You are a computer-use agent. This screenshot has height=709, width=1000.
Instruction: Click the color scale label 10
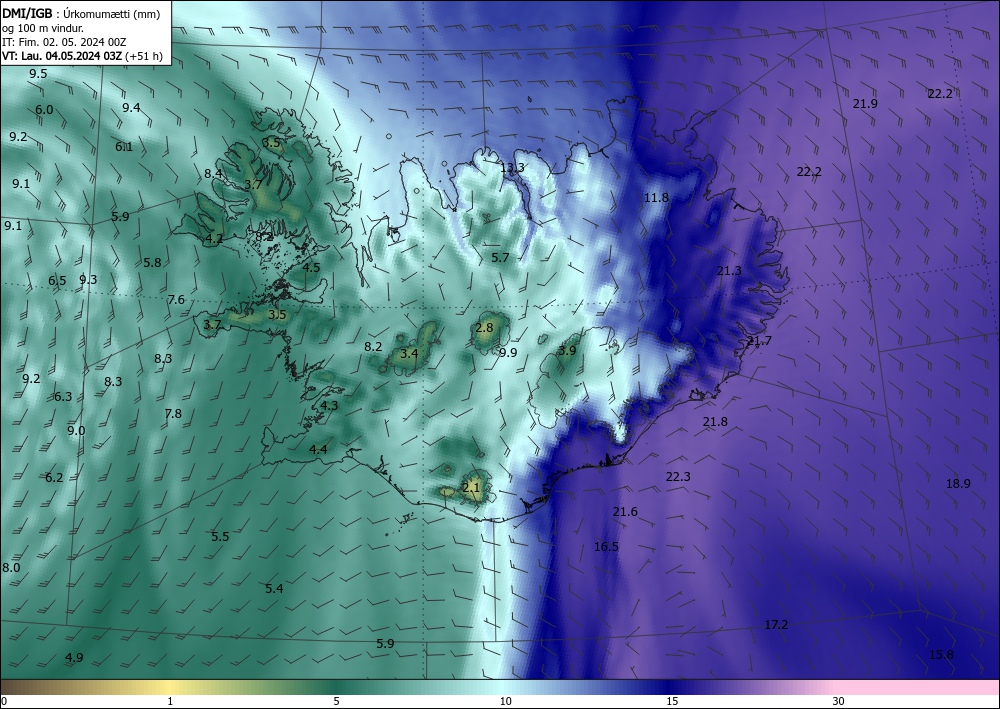tap(505, 701)
